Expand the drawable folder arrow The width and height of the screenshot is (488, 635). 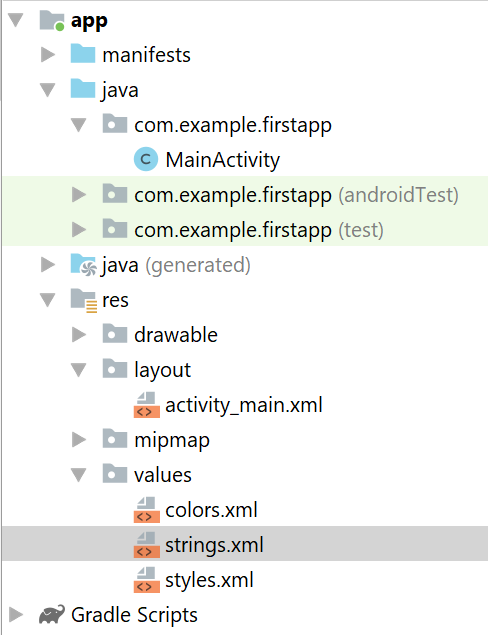[79, 335]
